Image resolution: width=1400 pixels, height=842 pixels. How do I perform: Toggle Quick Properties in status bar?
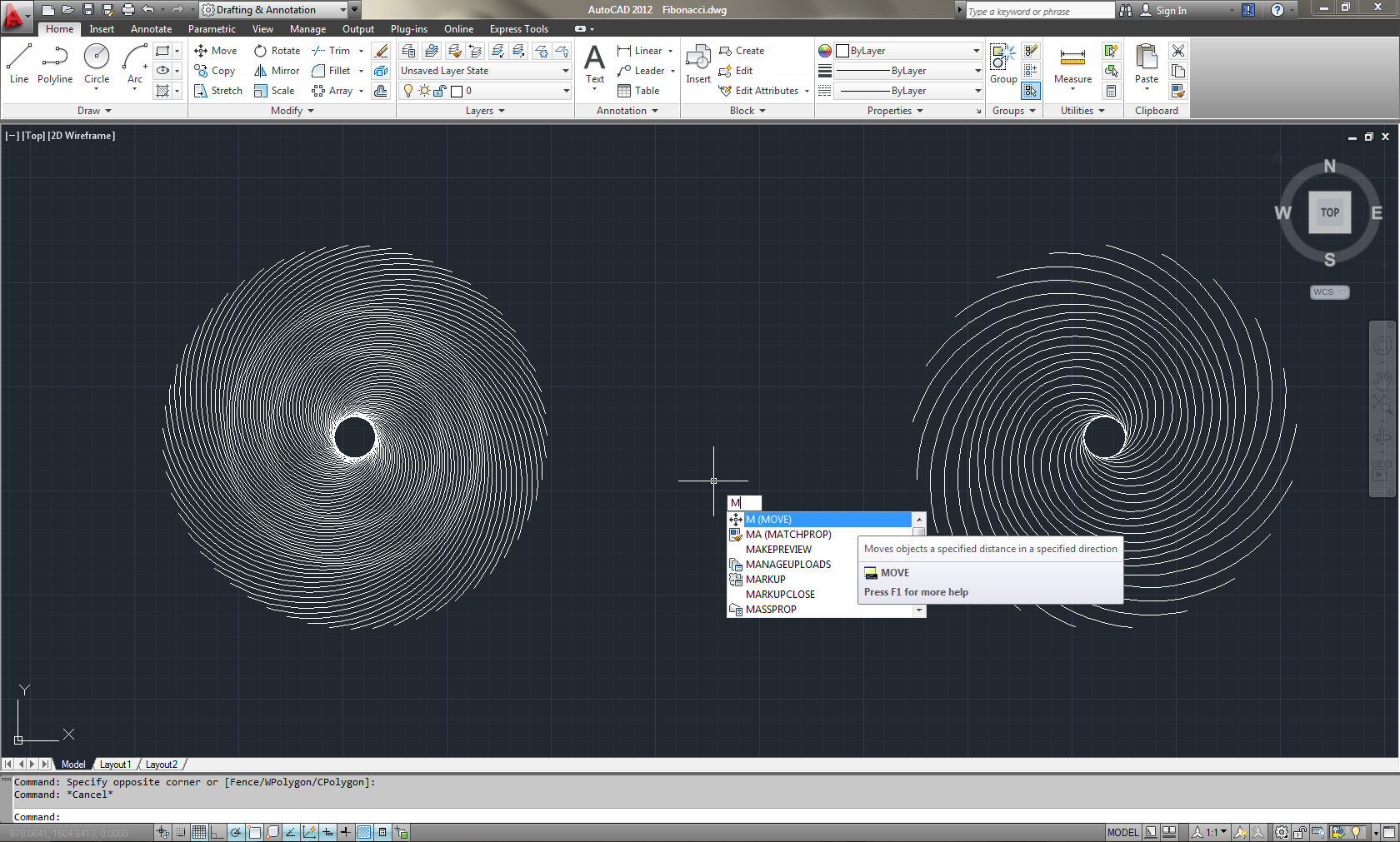[382, 832]
